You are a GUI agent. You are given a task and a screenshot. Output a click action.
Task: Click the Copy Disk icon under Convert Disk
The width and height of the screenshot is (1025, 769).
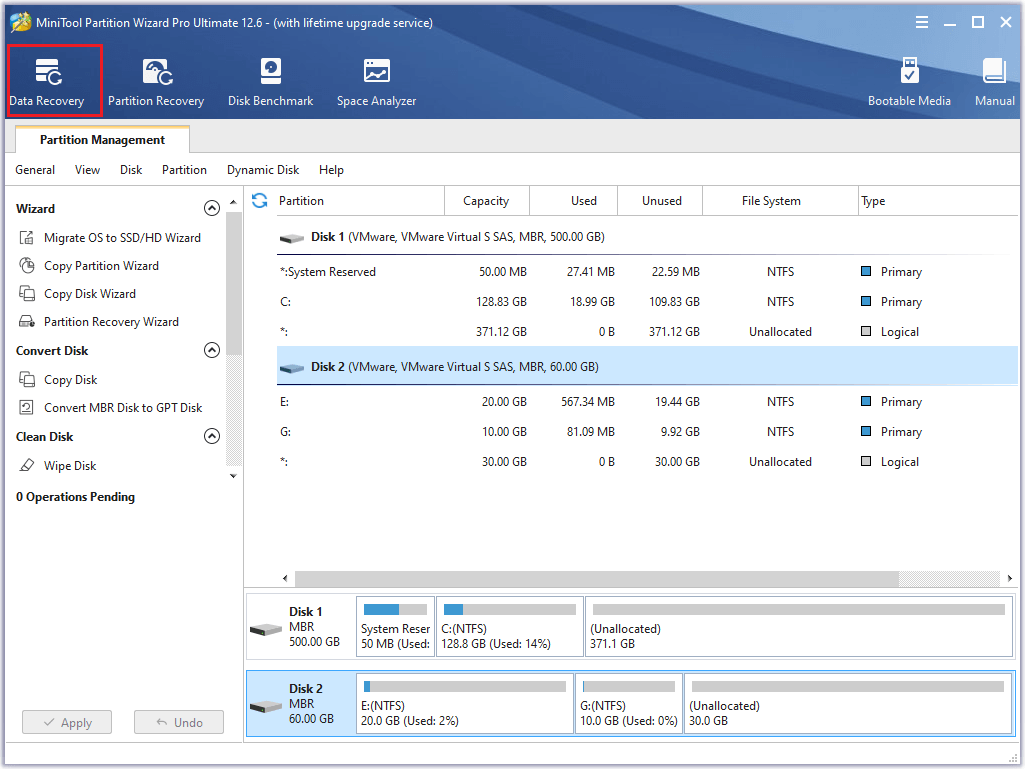click(x=27, y=379)
